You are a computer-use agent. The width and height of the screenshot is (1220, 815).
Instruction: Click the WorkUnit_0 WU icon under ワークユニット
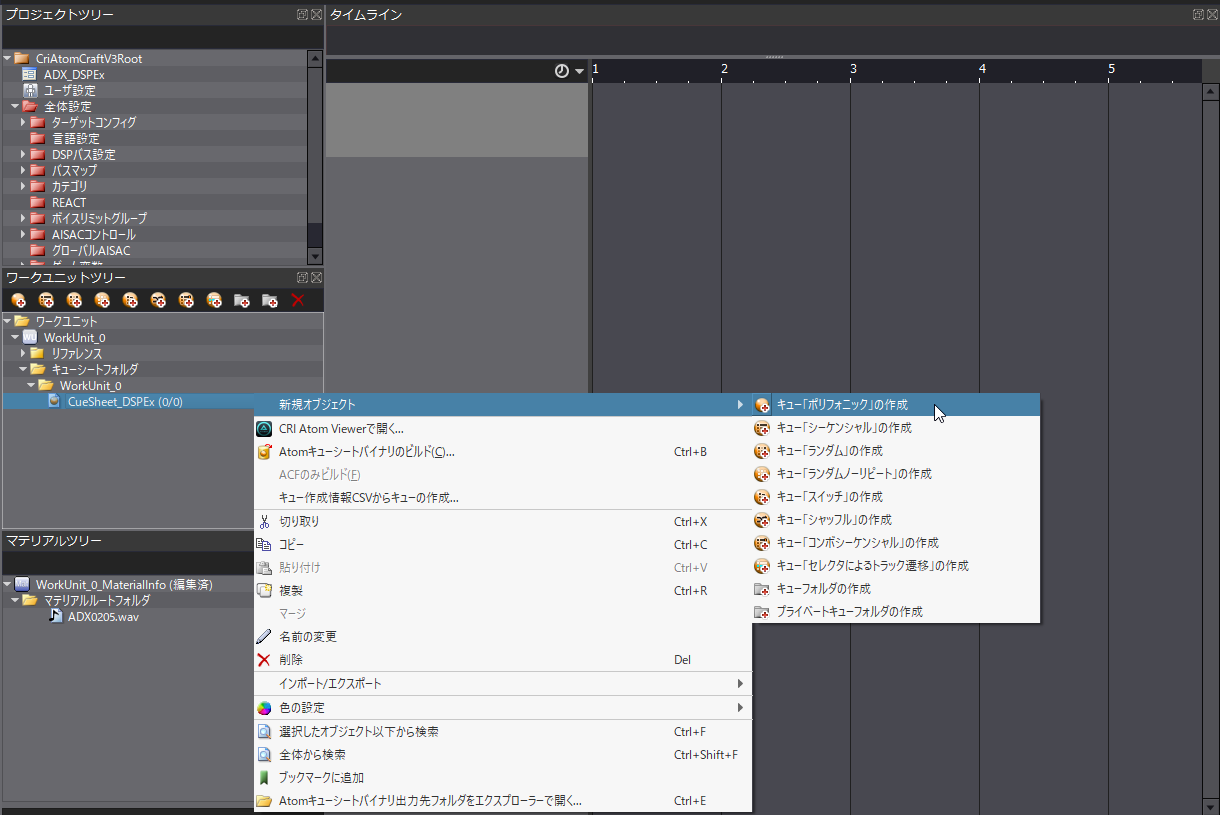click(29, 338)
